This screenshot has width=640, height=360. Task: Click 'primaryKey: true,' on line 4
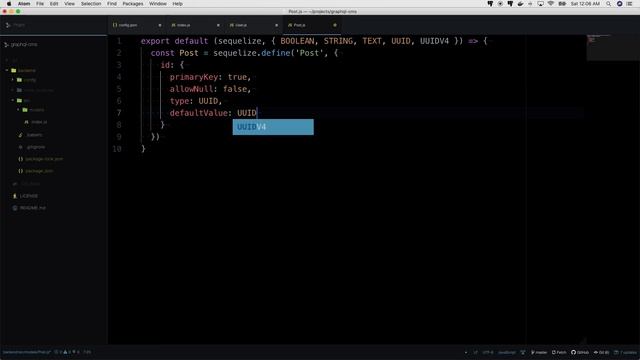pyautogui.click(x=210, y=77)
